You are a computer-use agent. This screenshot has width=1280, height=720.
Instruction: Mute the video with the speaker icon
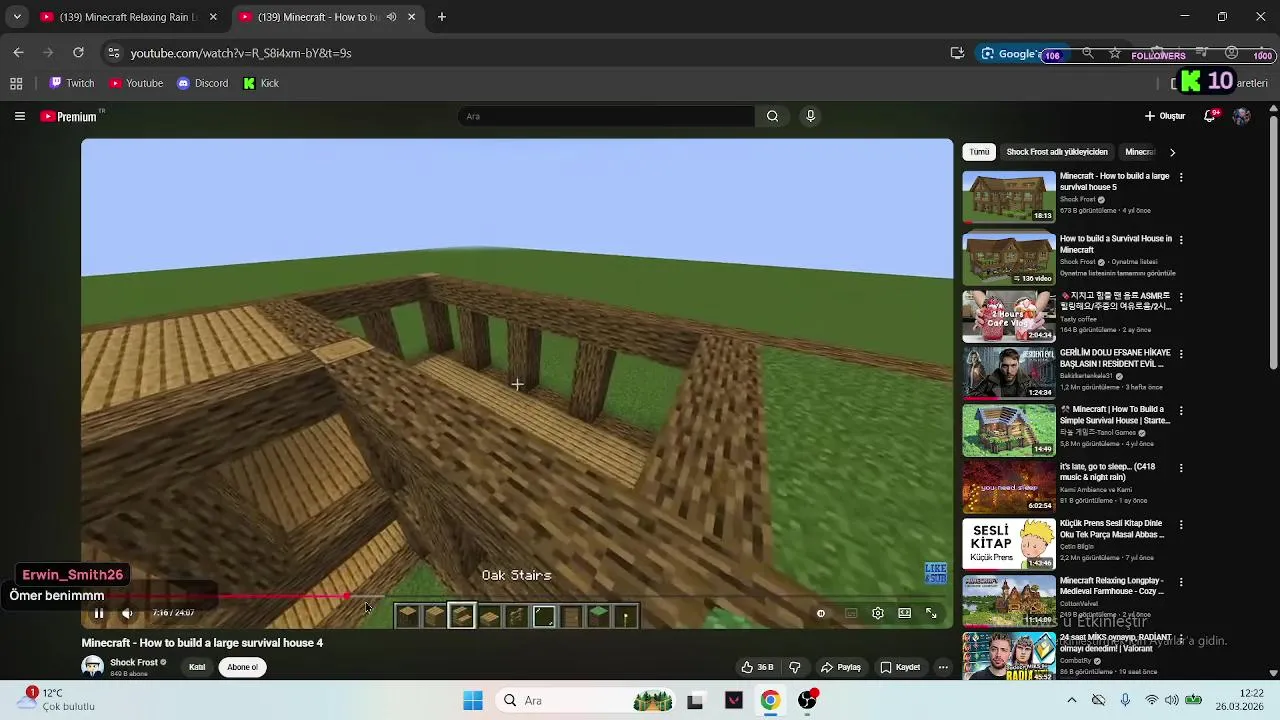pos(127,613)
